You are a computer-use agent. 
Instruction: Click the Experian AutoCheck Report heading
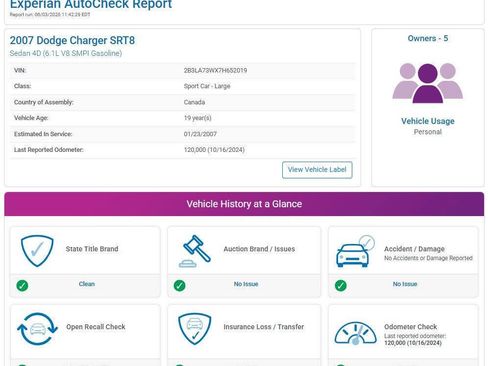click(91, 4)
